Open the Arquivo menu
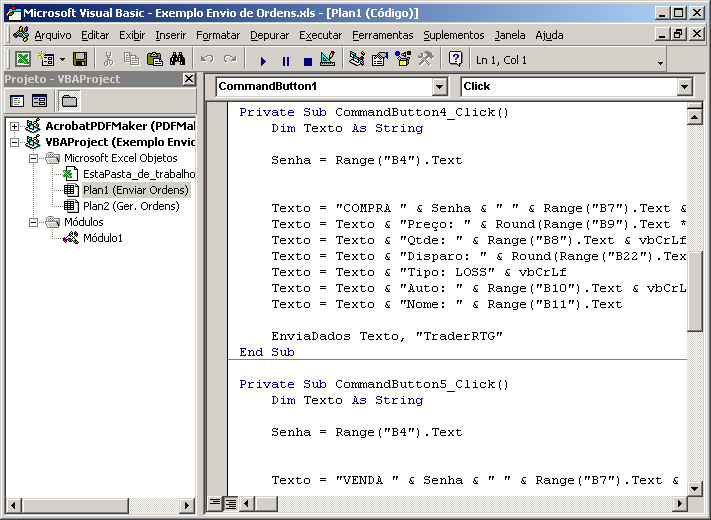This screenshot has width=711, height=520. click(53, 35)
